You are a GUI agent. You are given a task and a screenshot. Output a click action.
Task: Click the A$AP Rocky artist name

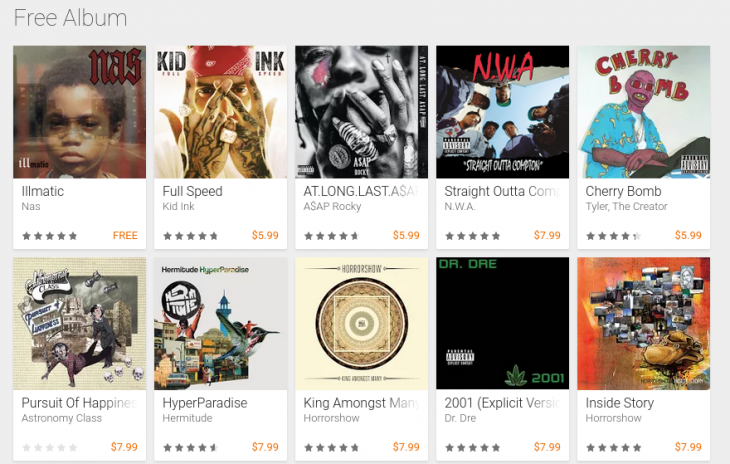pos(332,206)
